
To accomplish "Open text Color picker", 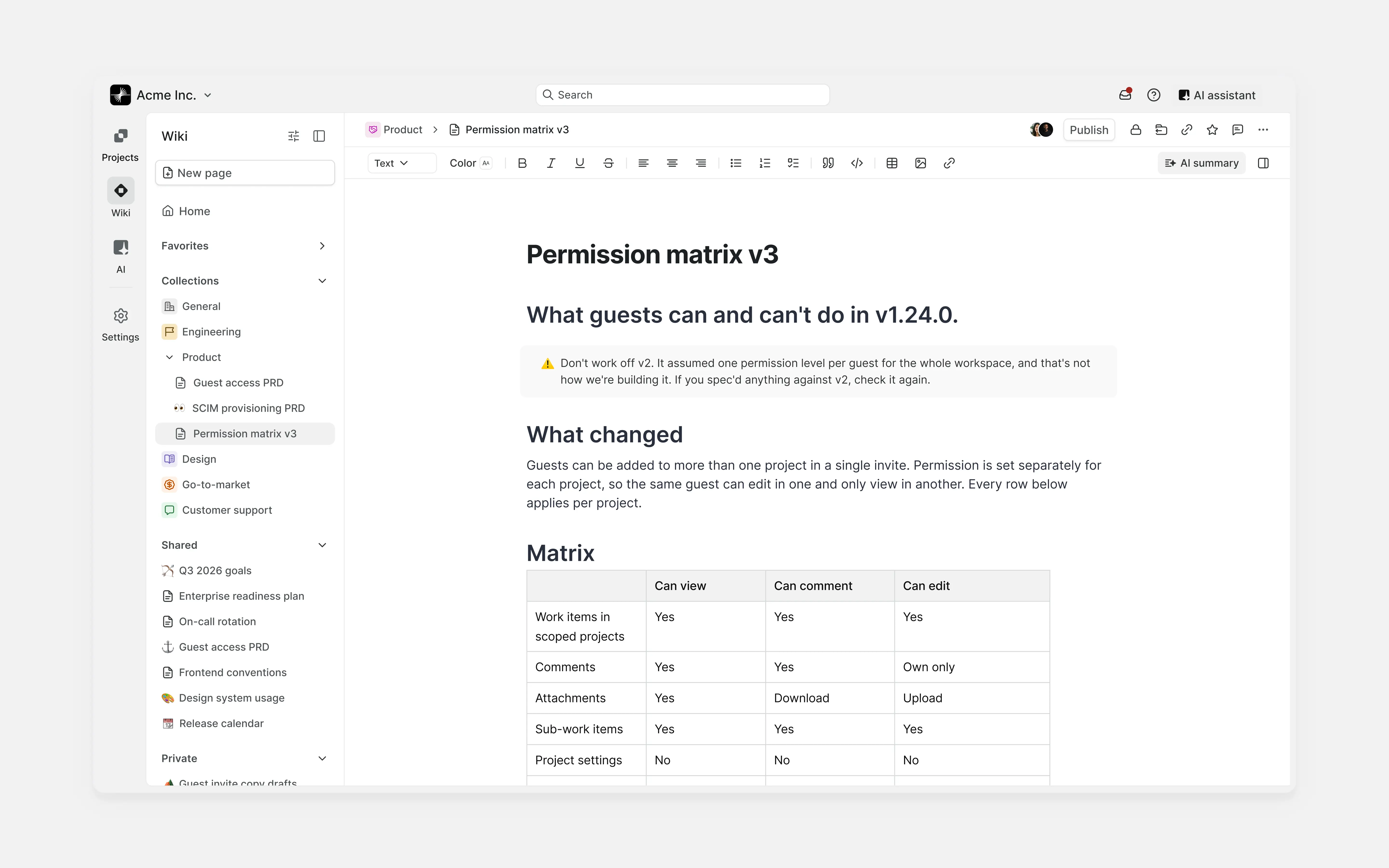I will (471, 163).
